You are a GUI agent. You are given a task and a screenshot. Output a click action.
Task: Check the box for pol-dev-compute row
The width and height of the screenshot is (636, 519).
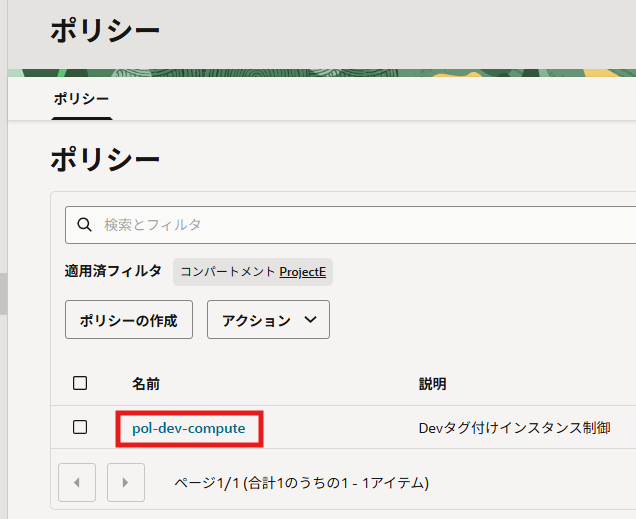pos(80,428)
